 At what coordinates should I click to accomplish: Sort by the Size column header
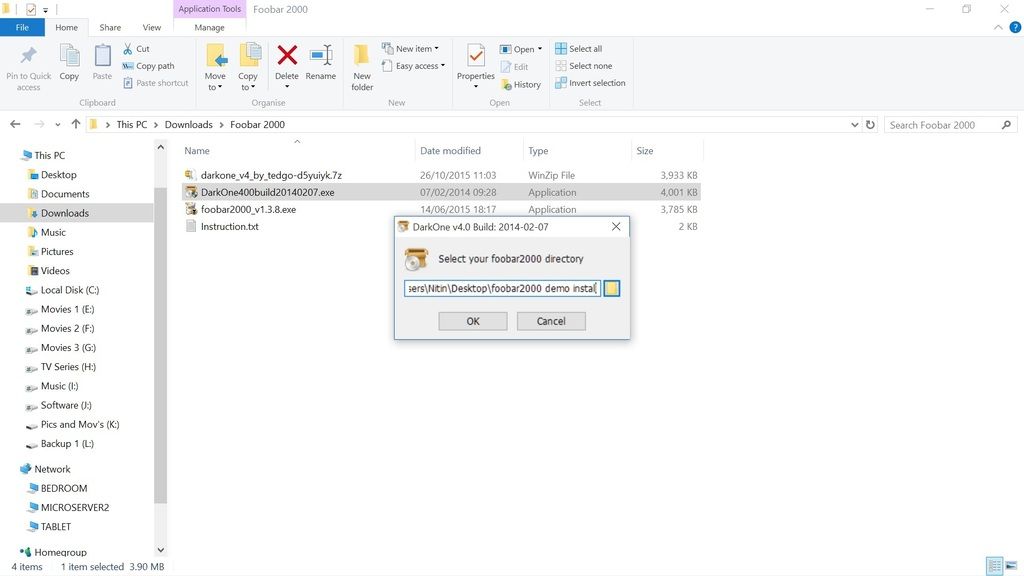point(645,150)
